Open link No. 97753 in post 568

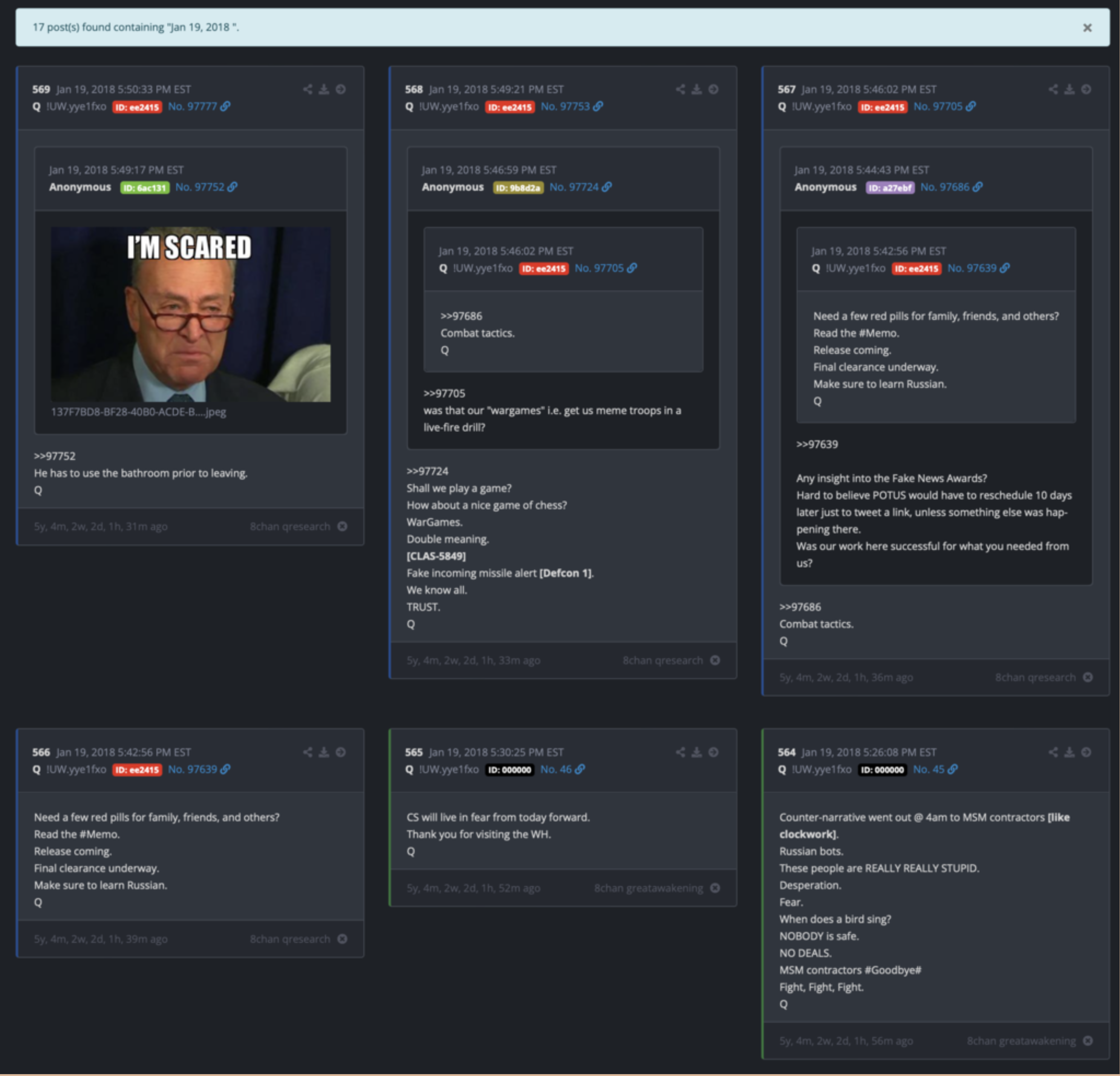[571, 106]
